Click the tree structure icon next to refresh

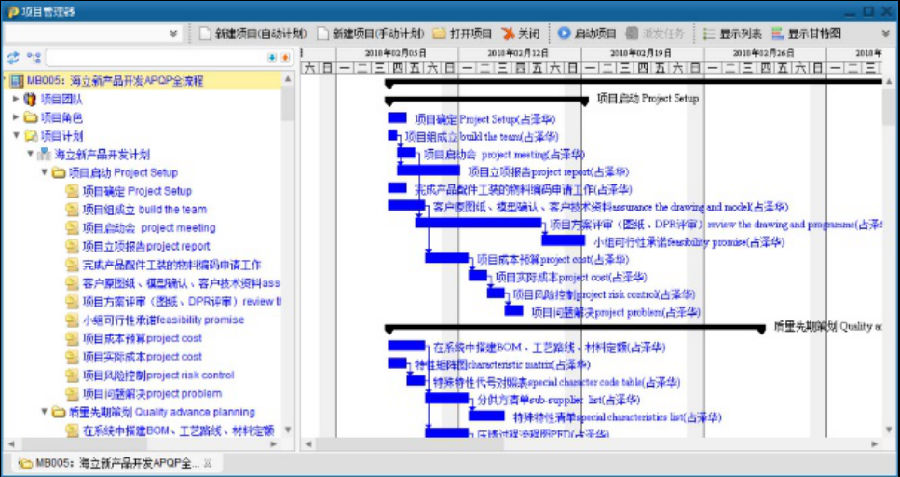pos(34,57)
